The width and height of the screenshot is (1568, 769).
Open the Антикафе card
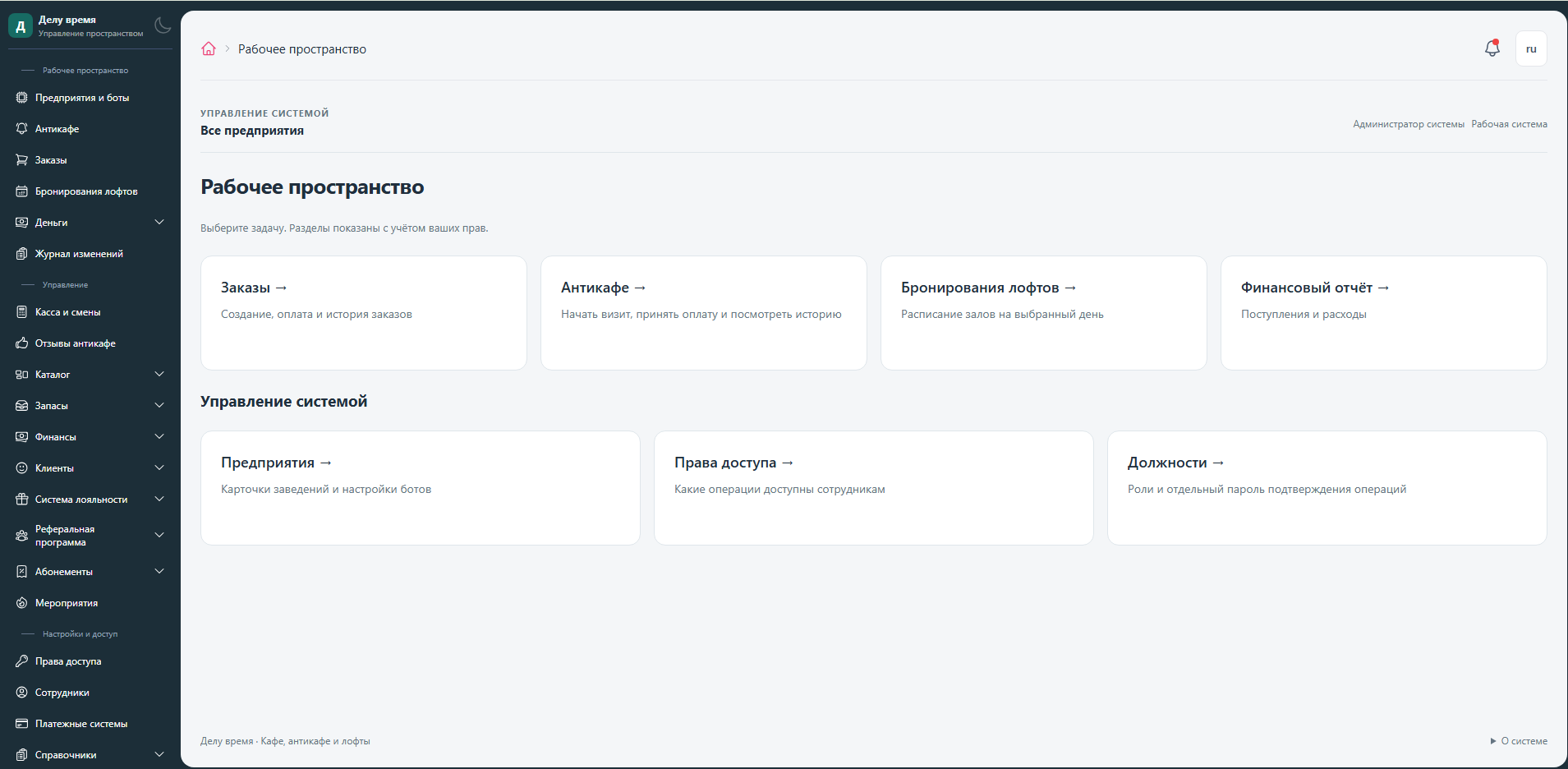[x=704, y=313]
